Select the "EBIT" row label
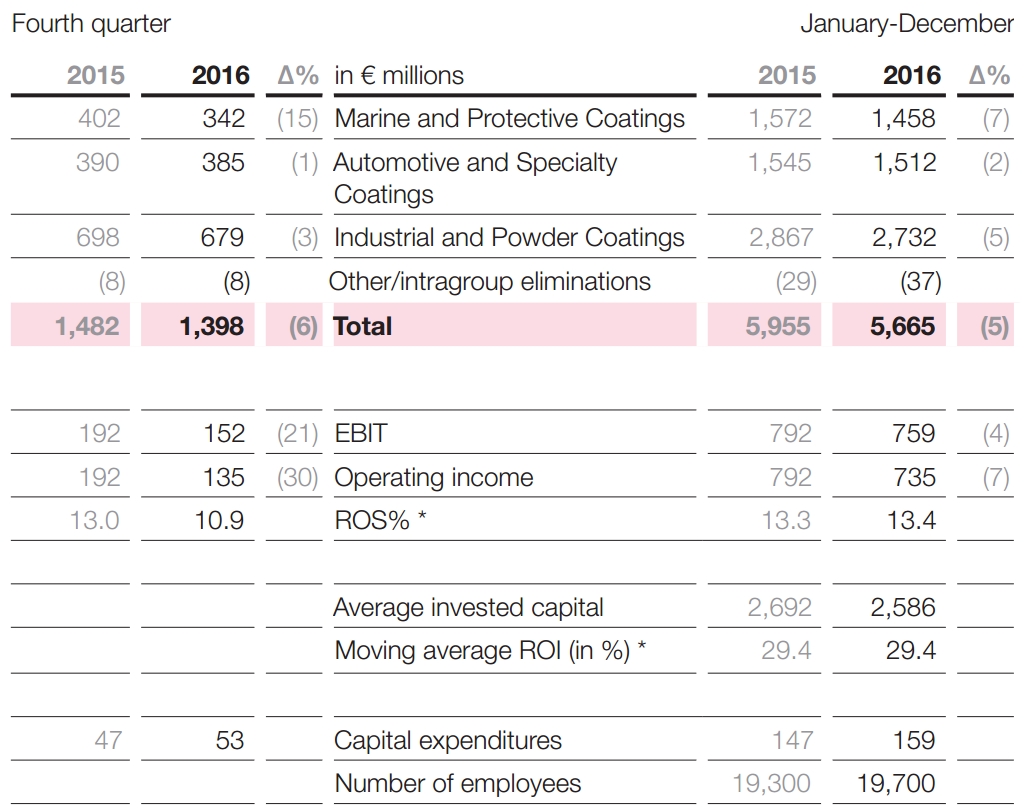 pyautogui.click(x=360, y=434)
